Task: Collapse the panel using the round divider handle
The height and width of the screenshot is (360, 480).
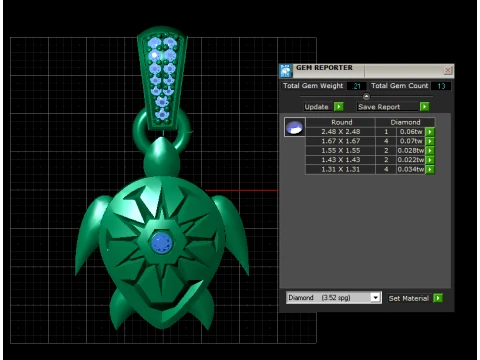Action: [x=366, y=96]
